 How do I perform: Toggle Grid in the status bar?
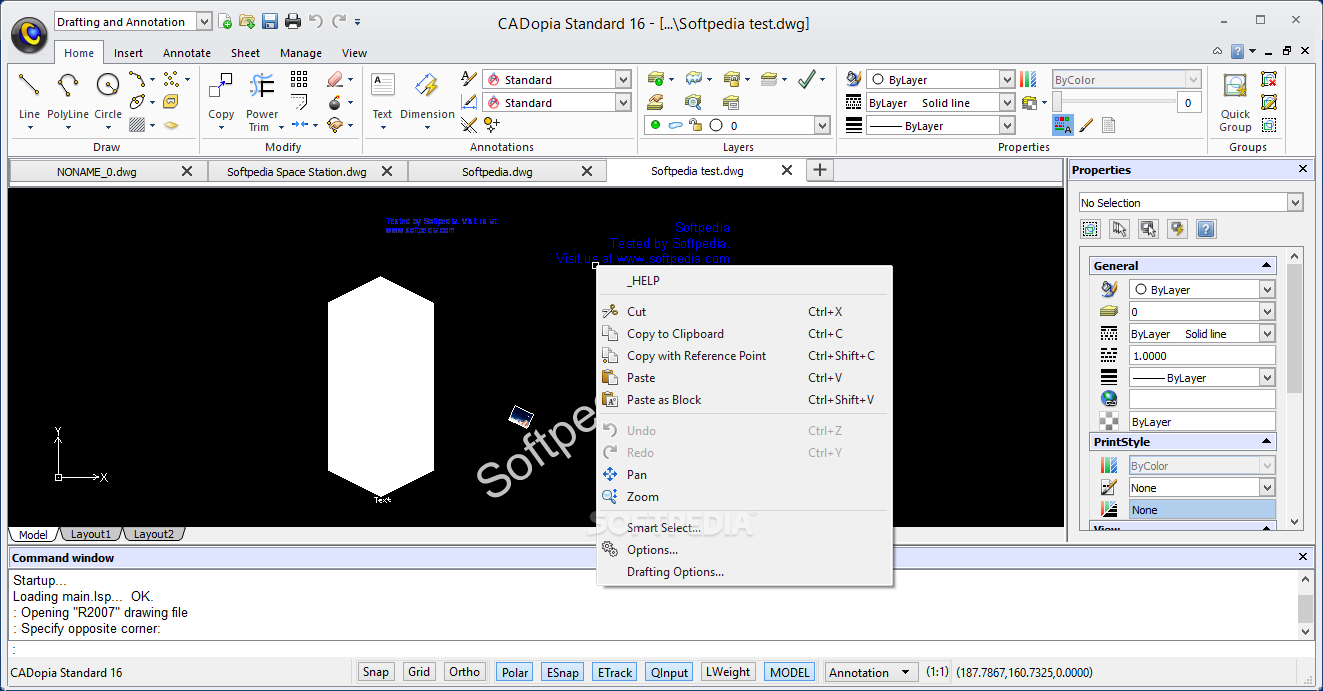coord(419,672)
